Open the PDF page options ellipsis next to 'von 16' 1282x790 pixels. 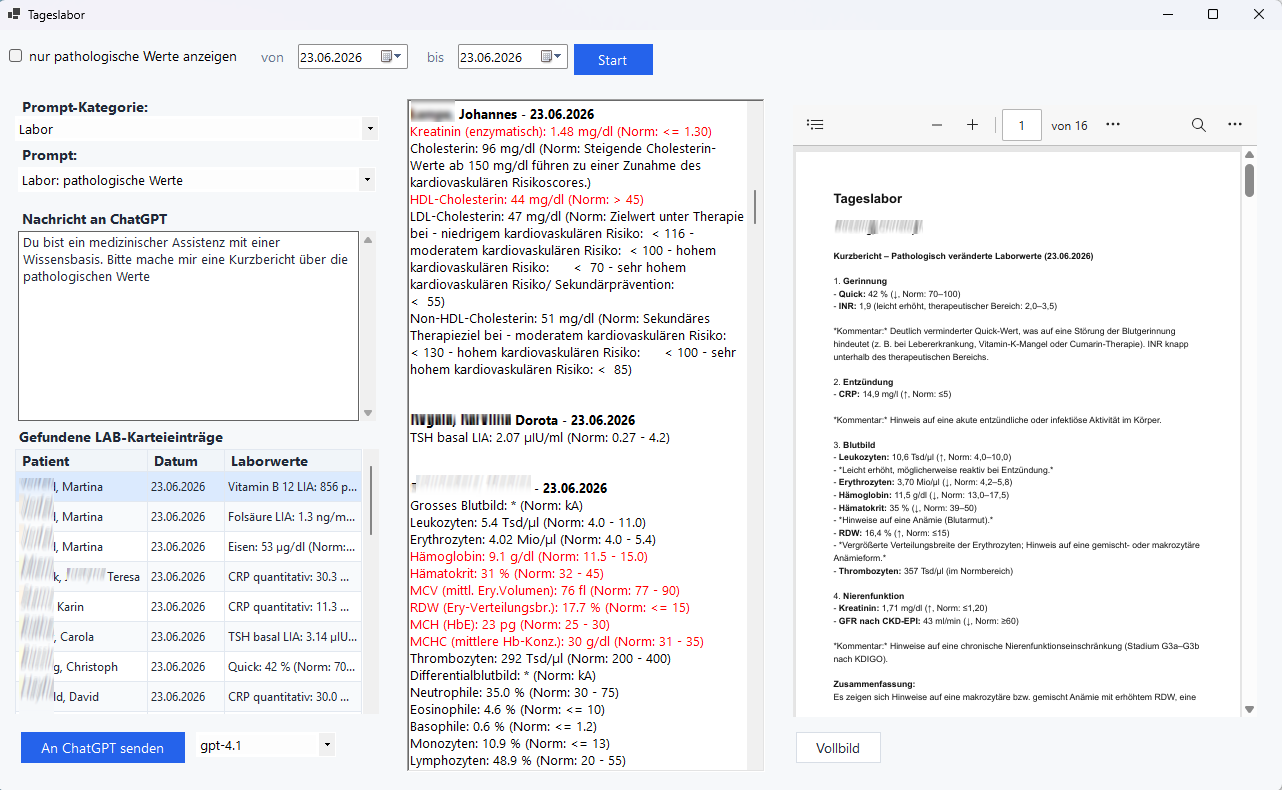pyautogui.click(x=1113, y=125)
